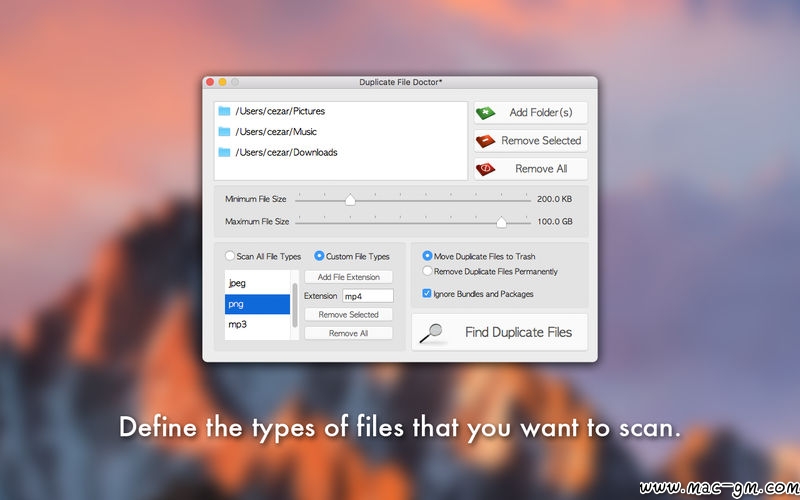This screenshot has width=800, height=500.
Task: Select png in the extension list
Action: click(258, 304)
